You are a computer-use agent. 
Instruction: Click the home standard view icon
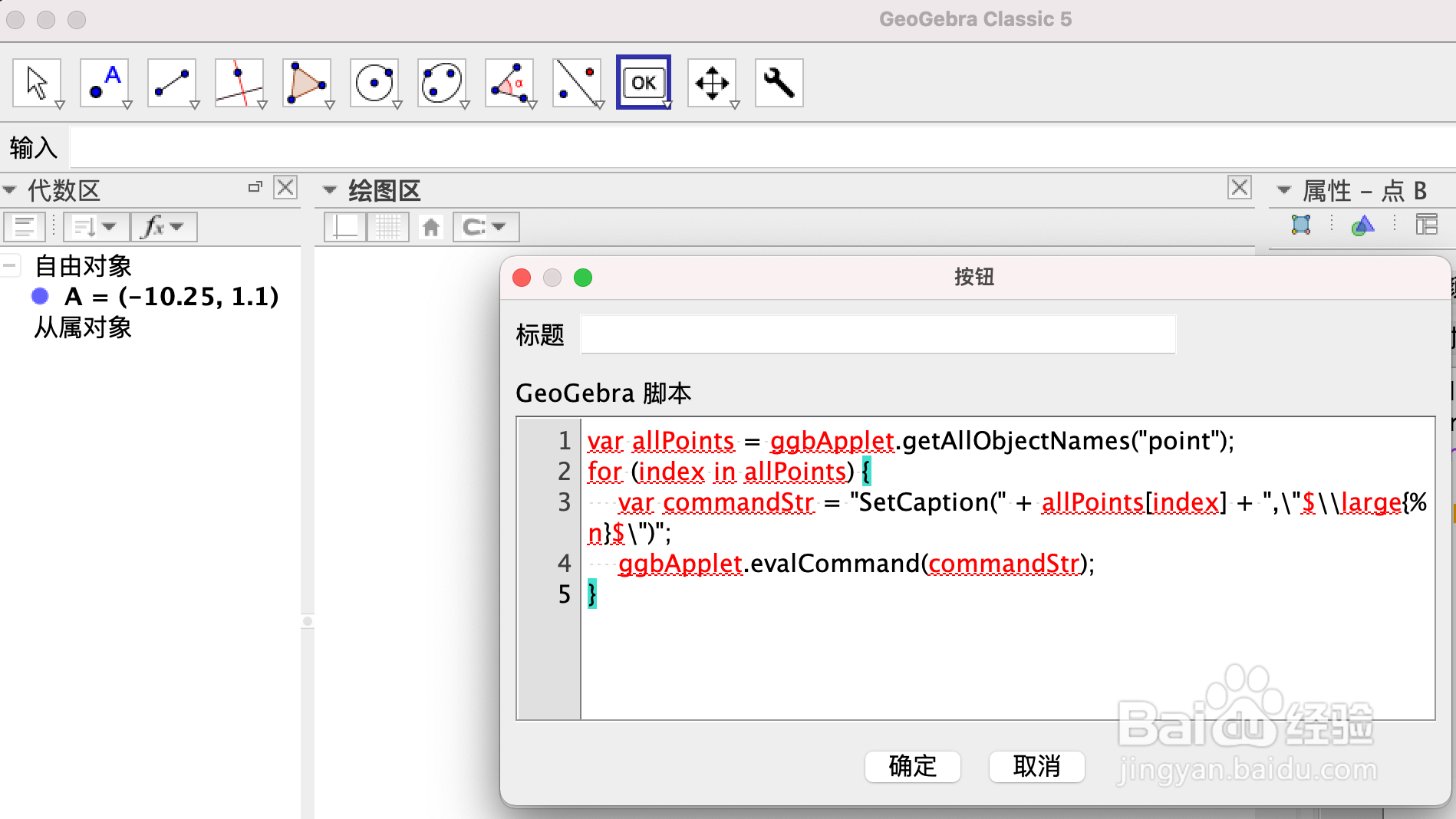pyautogui.click(x=431, y=227)
